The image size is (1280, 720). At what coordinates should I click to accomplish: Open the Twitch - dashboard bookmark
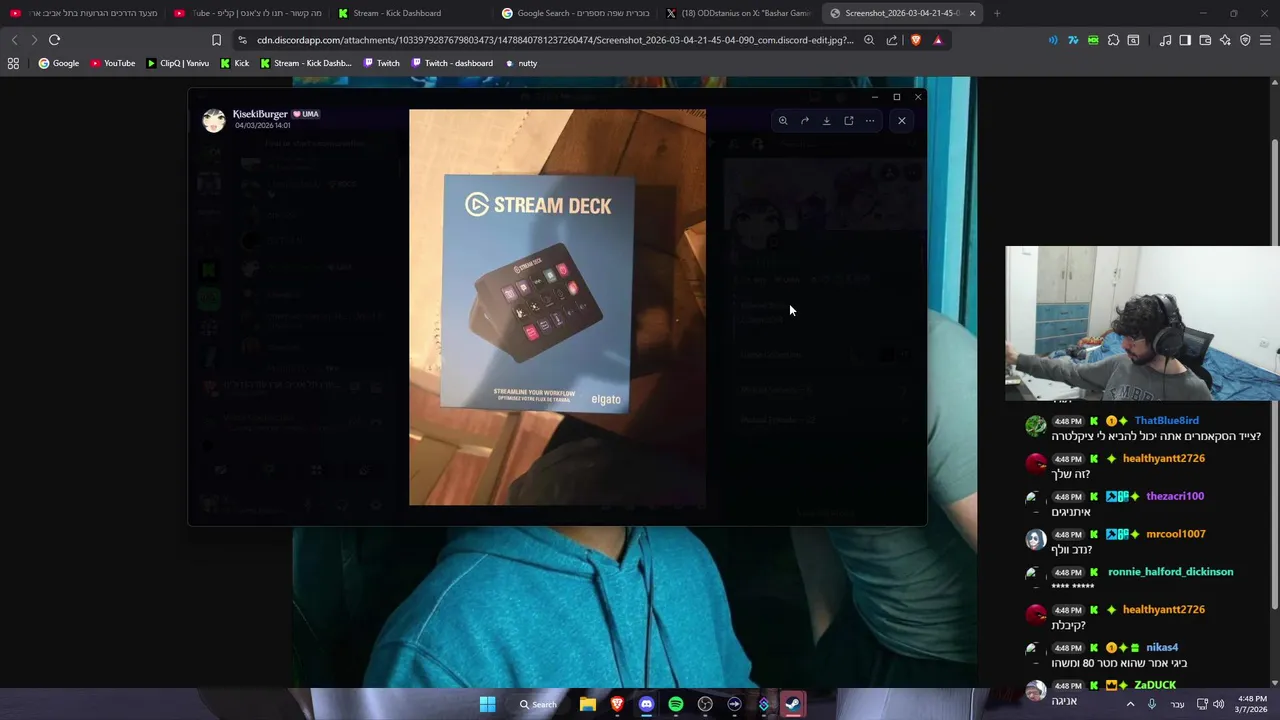tap(452, 63)
